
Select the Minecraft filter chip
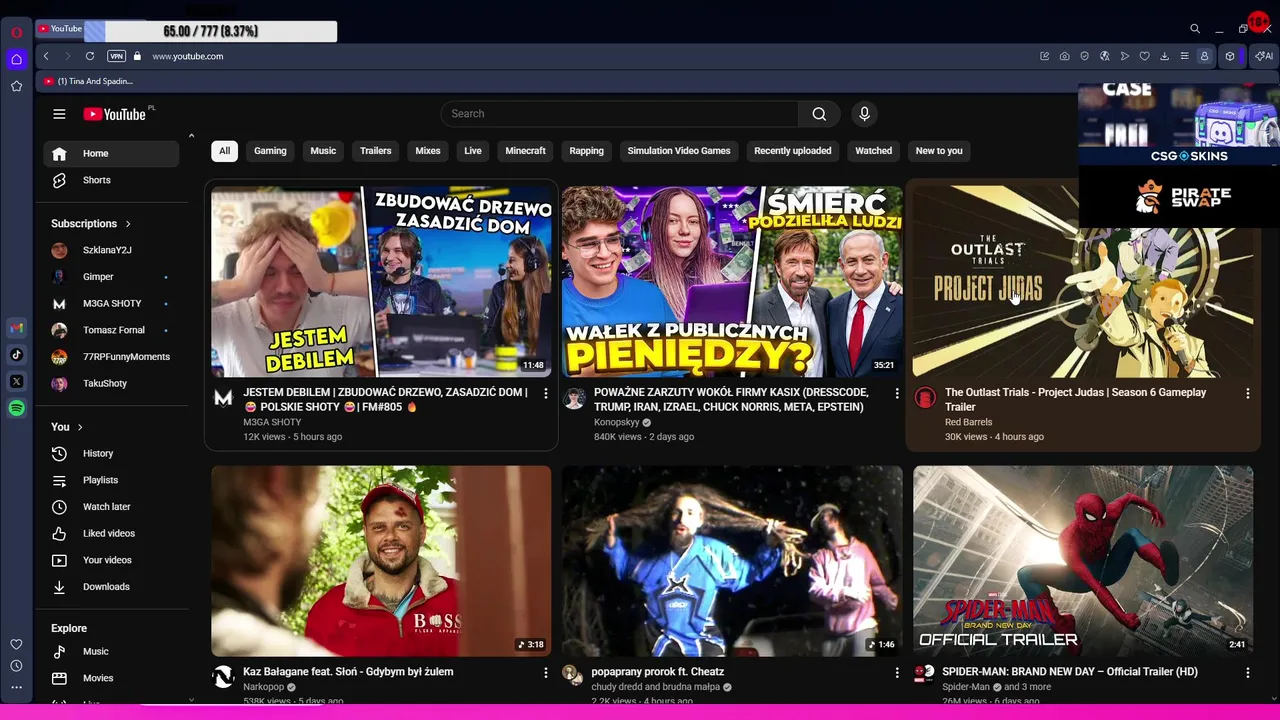(525, 151)
